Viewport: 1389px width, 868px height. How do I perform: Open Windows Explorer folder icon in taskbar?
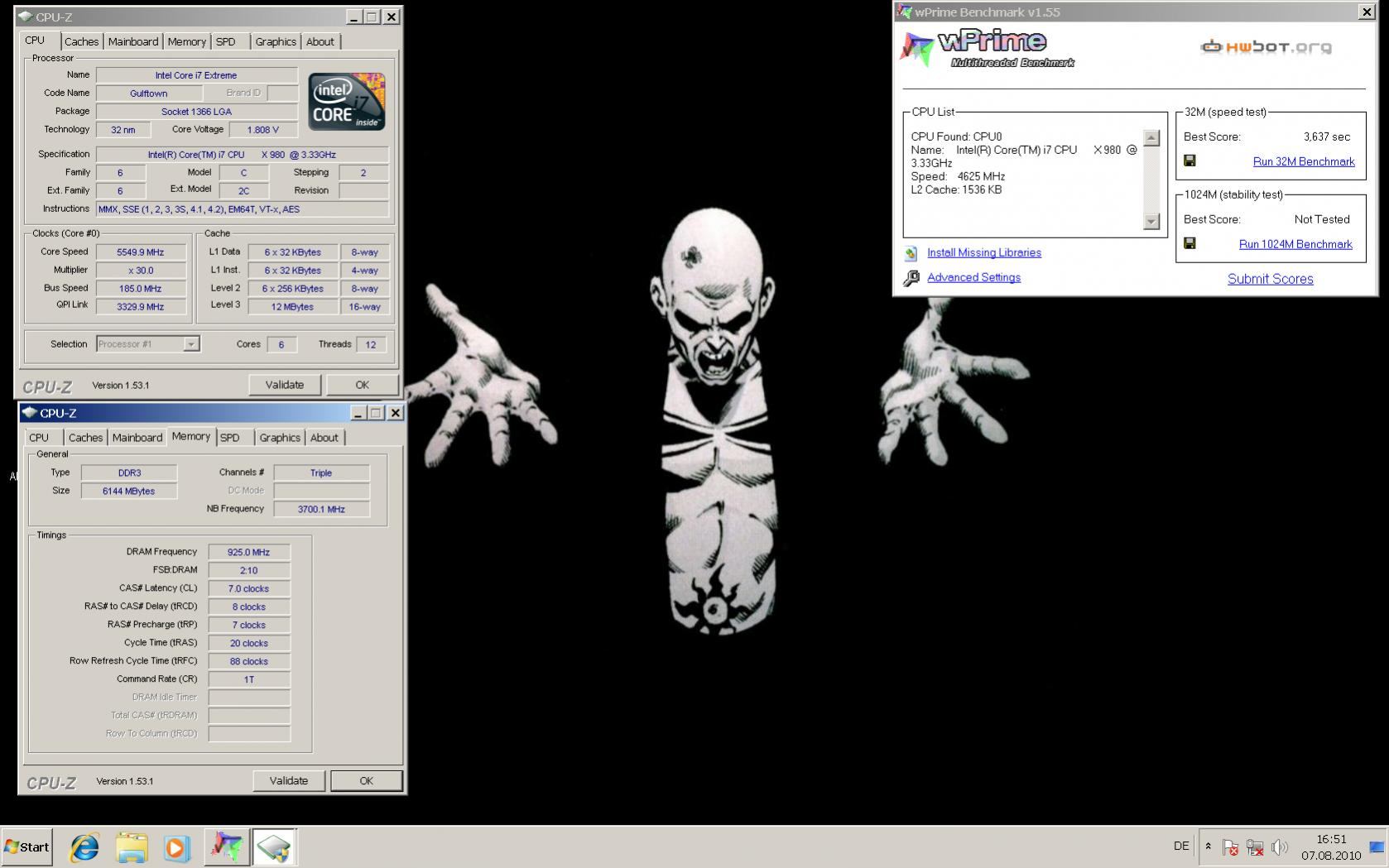click(132, 847)
